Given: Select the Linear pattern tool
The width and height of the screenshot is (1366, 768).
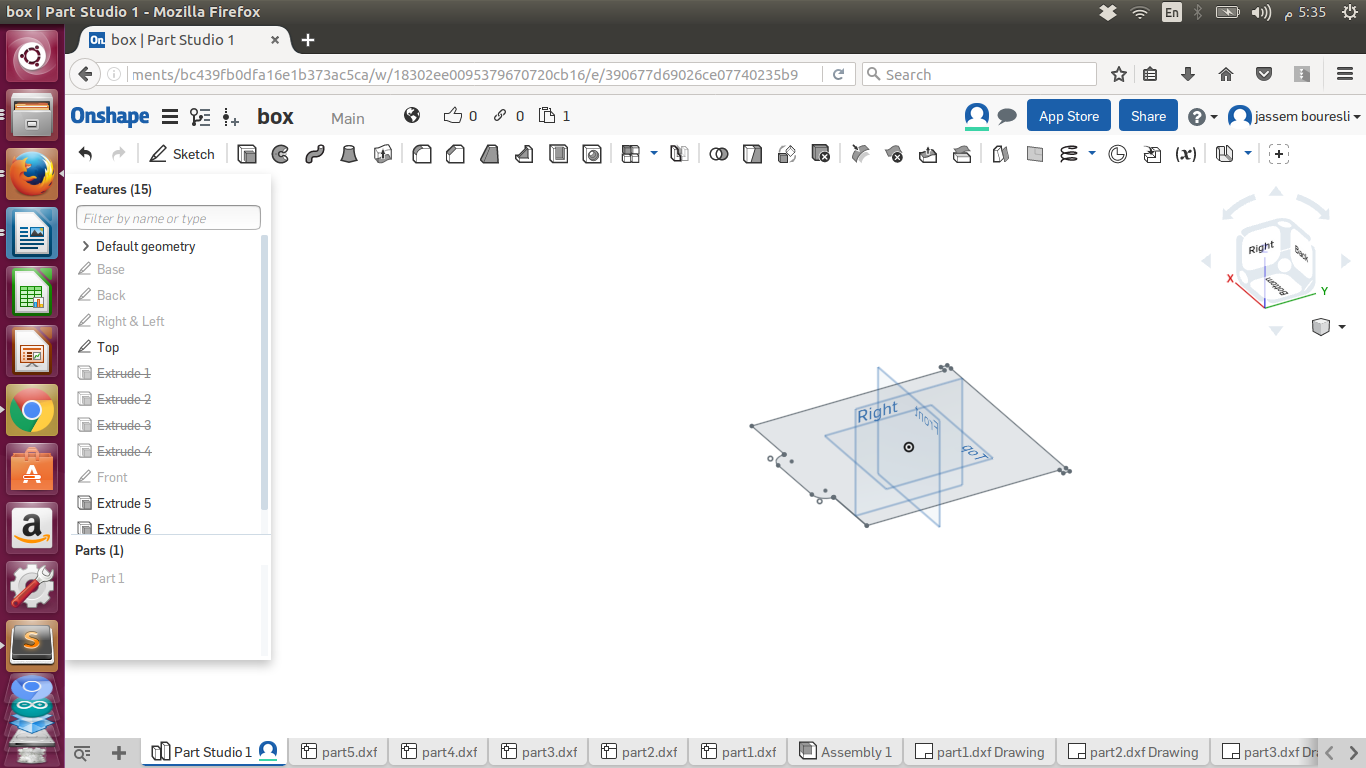Looking at the screenshot, I should point(631,154).
